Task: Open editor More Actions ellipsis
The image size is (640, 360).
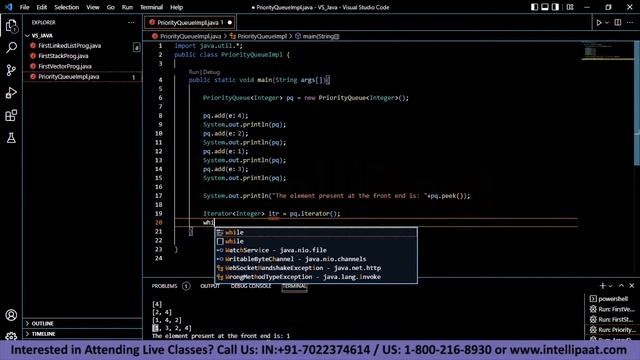Action: coord(630,22)
